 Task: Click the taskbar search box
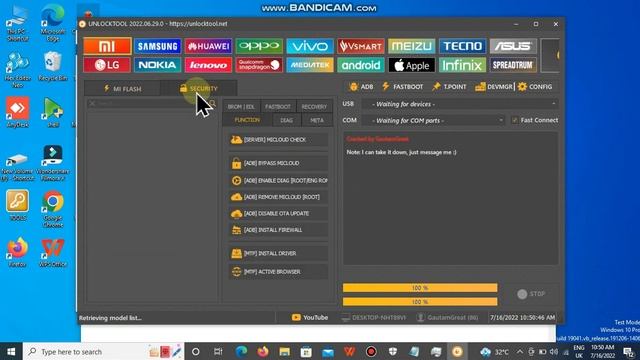[x=104, y=351]
